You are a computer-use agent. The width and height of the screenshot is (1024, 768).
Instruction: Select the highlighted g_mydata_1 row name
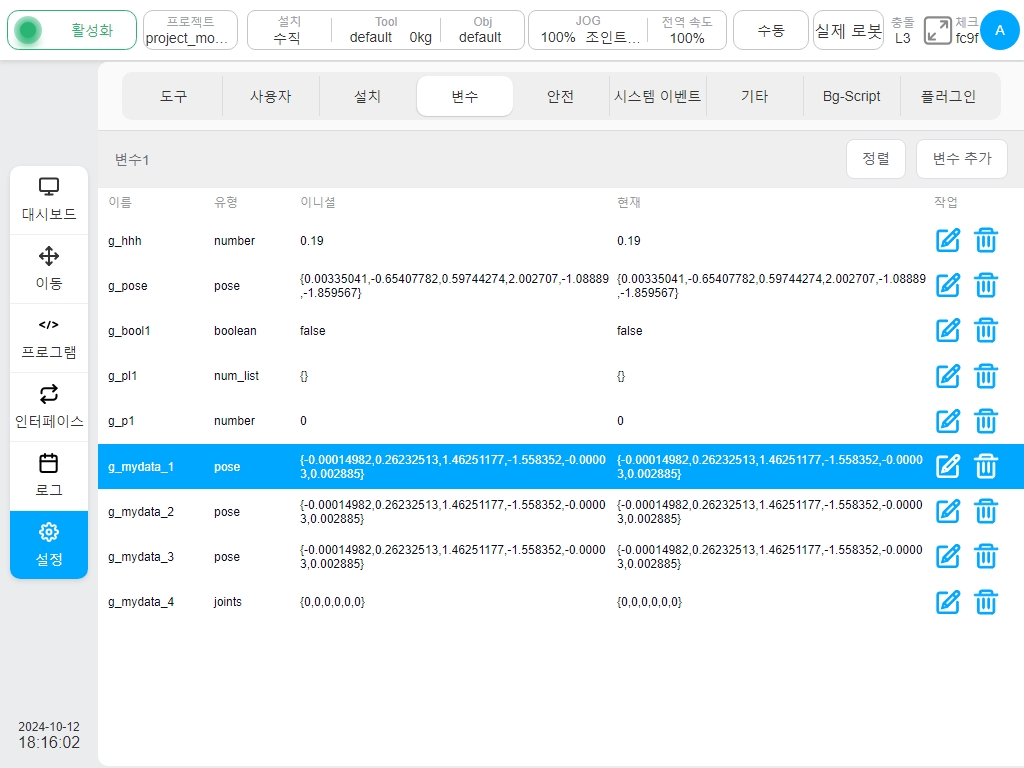click(x=141, y=466)
